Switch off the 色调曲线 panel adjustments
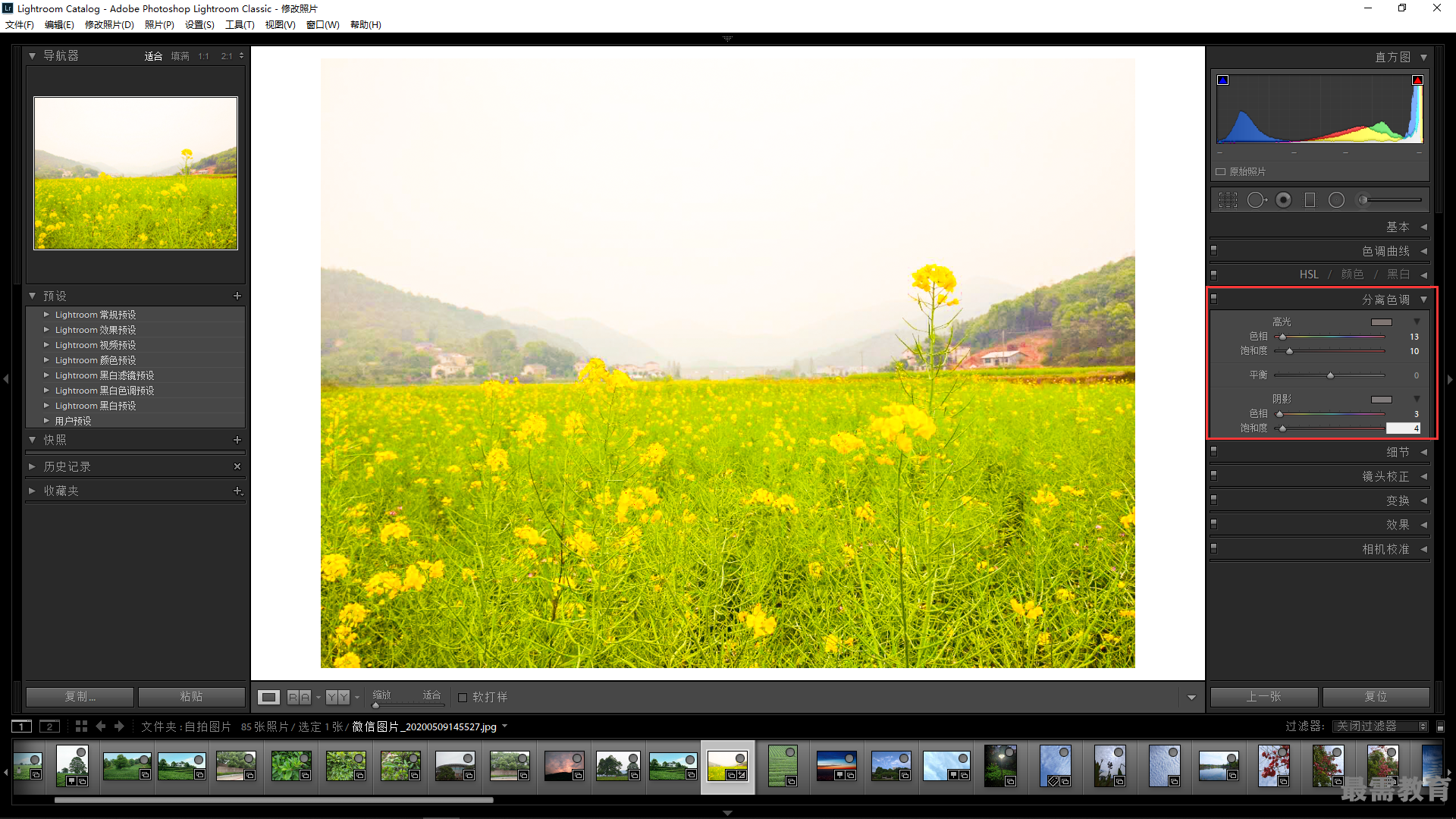Screen dimensions: 1456x819 point(1214,250)
